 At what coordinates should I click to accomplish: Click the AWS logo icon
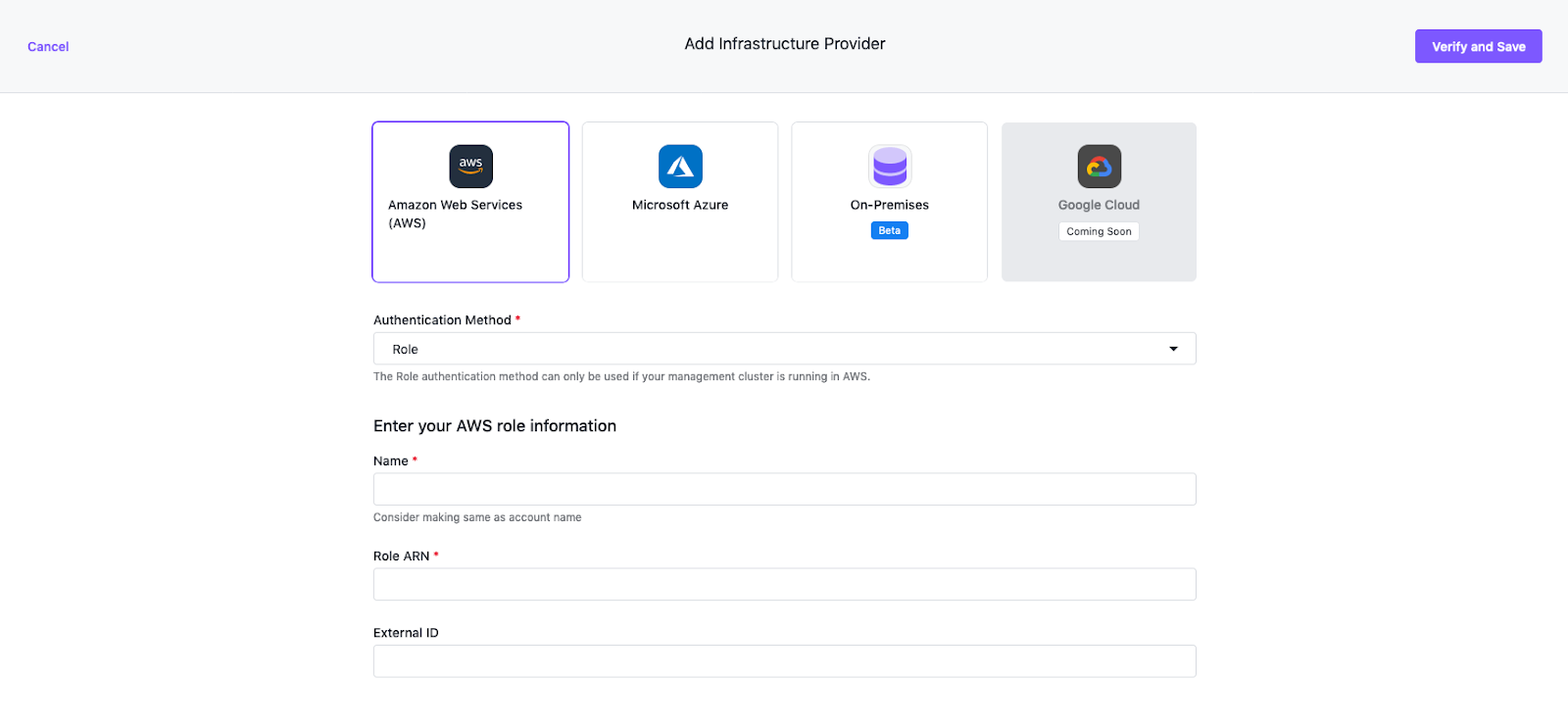(470, 167)
